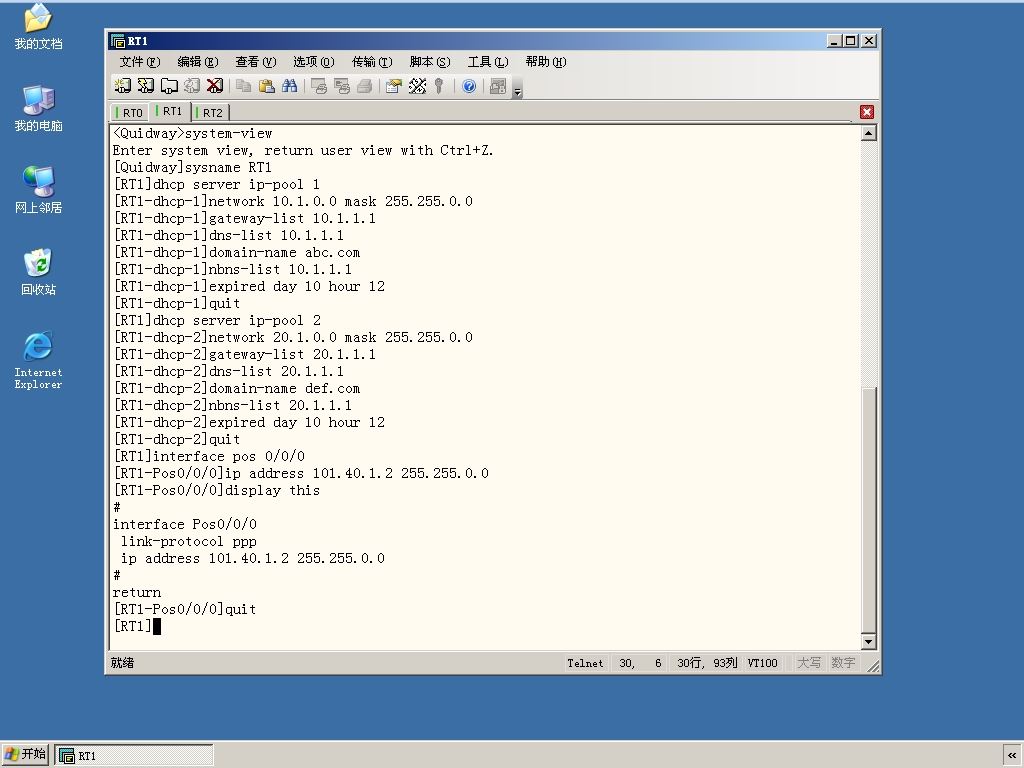Click the Connect toolbar icon
Viewport: 1024px width, 768px height.
122,86
